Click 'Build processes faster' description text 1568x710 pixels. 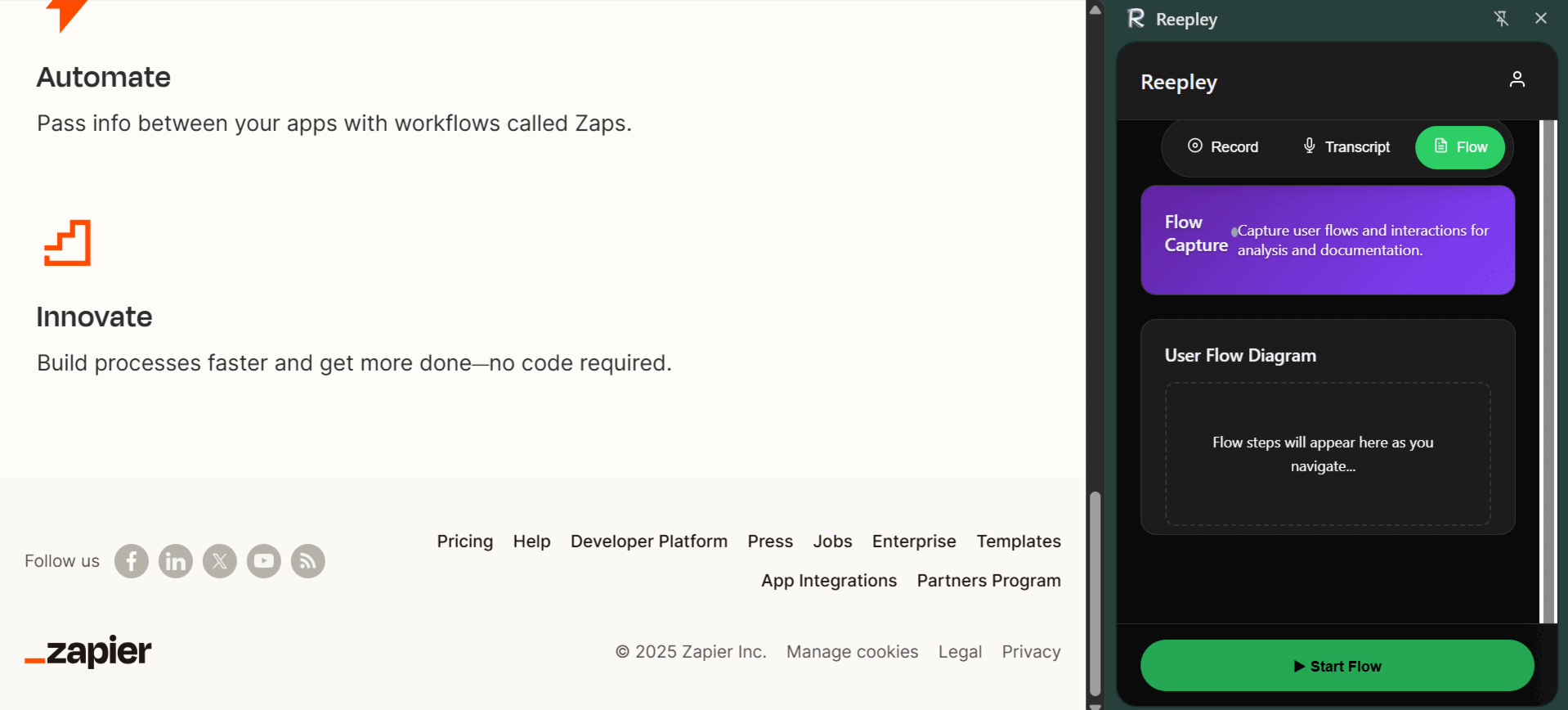(x=354, y=363)
